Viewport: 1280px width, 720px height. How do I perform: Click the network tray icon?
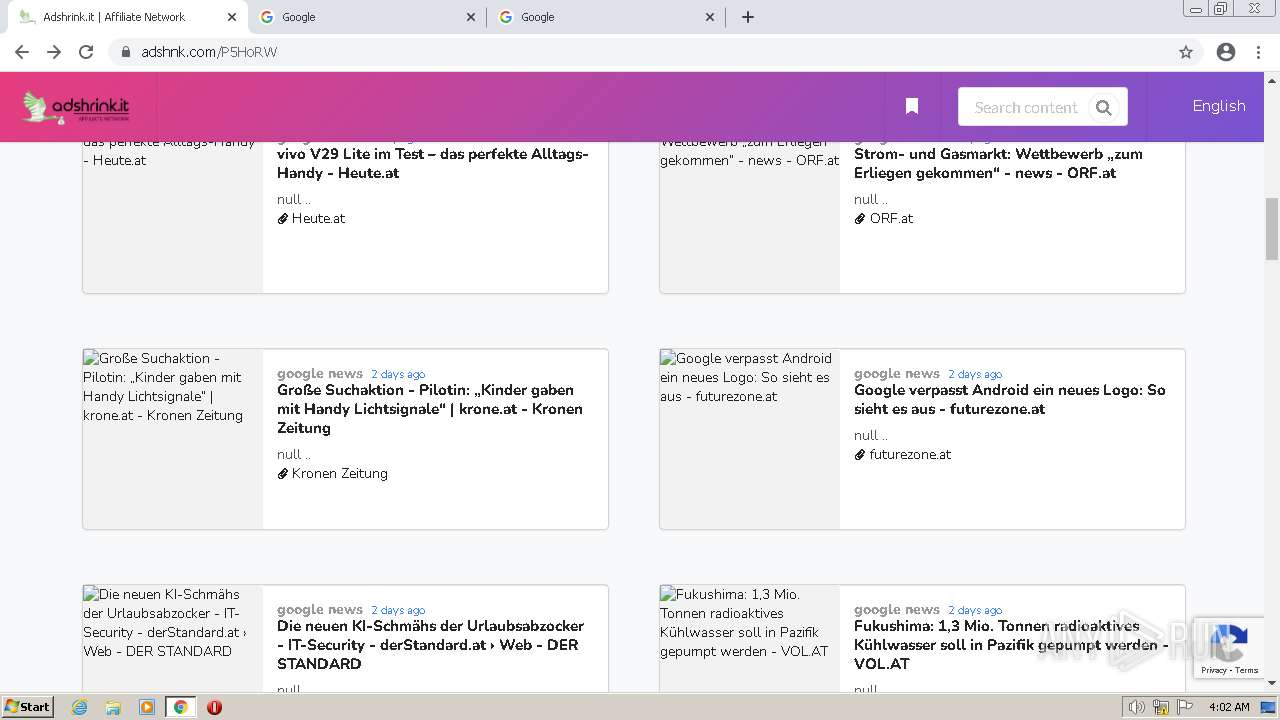[1162, 707]
